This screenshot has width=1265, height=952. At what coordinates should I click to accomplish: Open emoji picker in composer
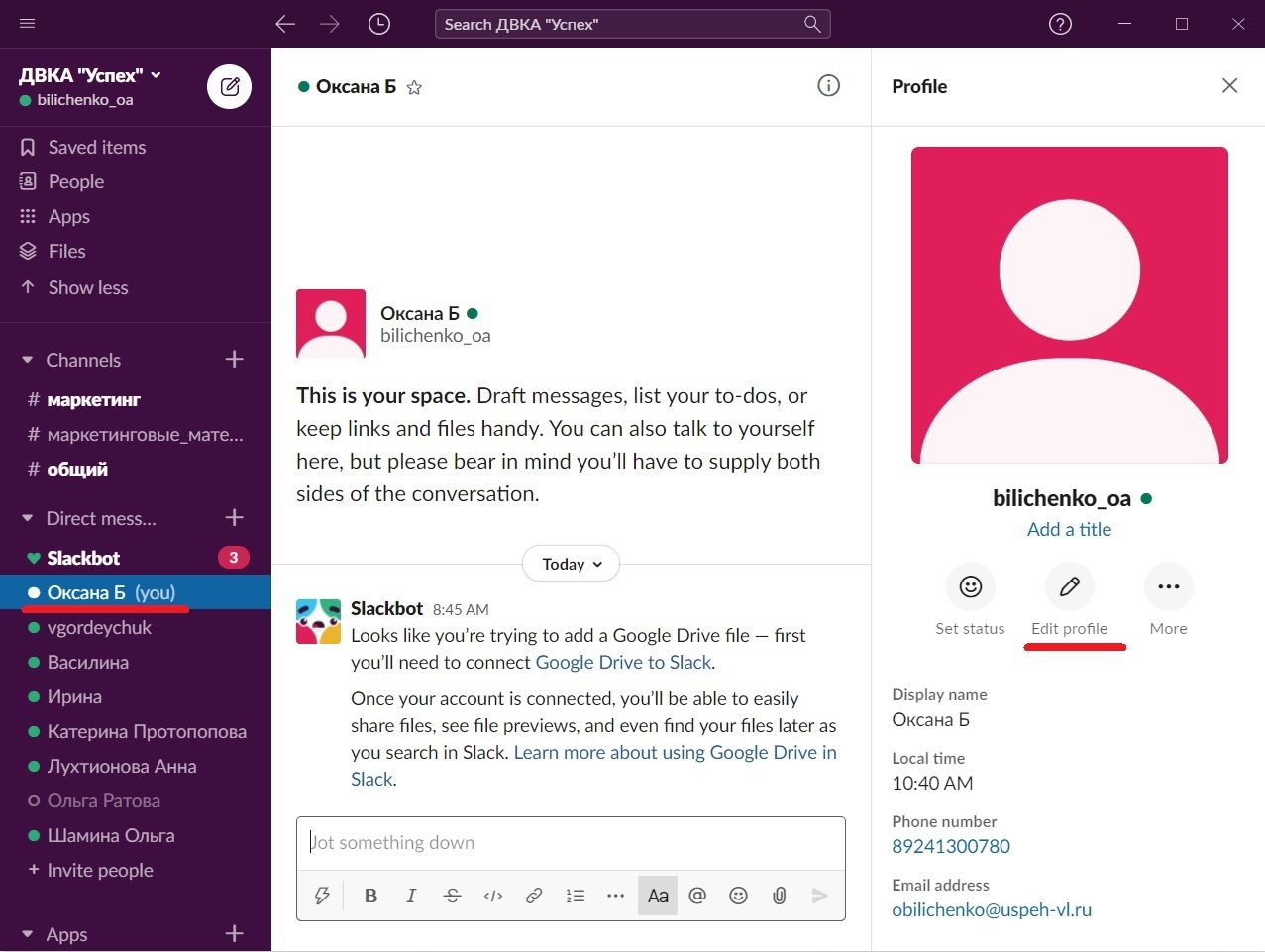point(738,896)
